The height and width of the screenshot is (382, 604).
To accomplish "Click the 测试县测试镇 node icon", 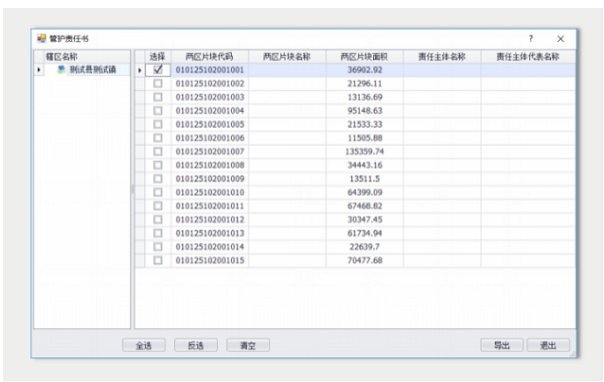I will click(61, 70).
